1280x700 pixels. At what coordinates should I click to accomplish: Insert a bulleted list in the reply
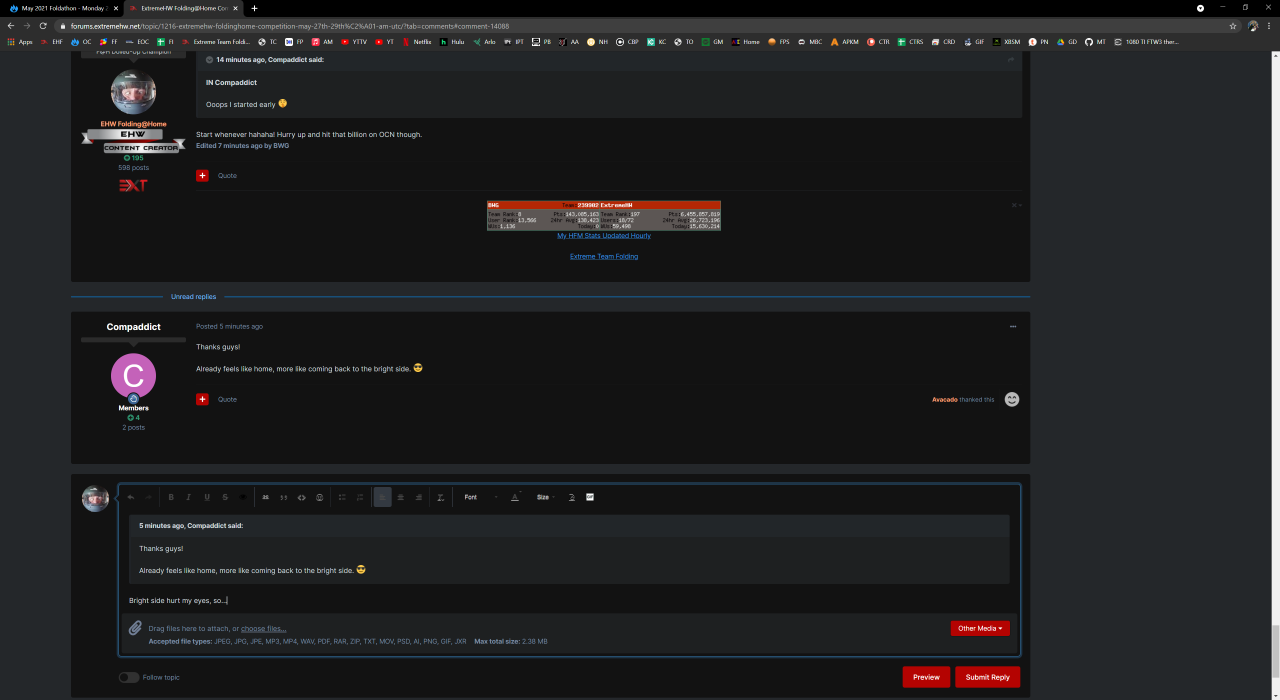(341, 497)
